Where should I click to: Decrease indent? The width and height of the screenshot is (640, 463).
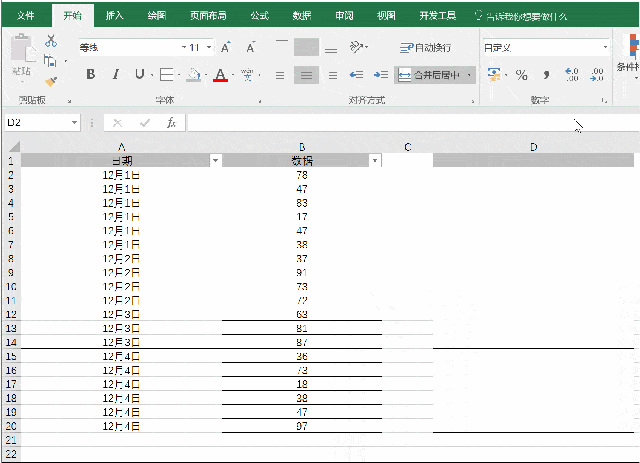click(356, 75)
